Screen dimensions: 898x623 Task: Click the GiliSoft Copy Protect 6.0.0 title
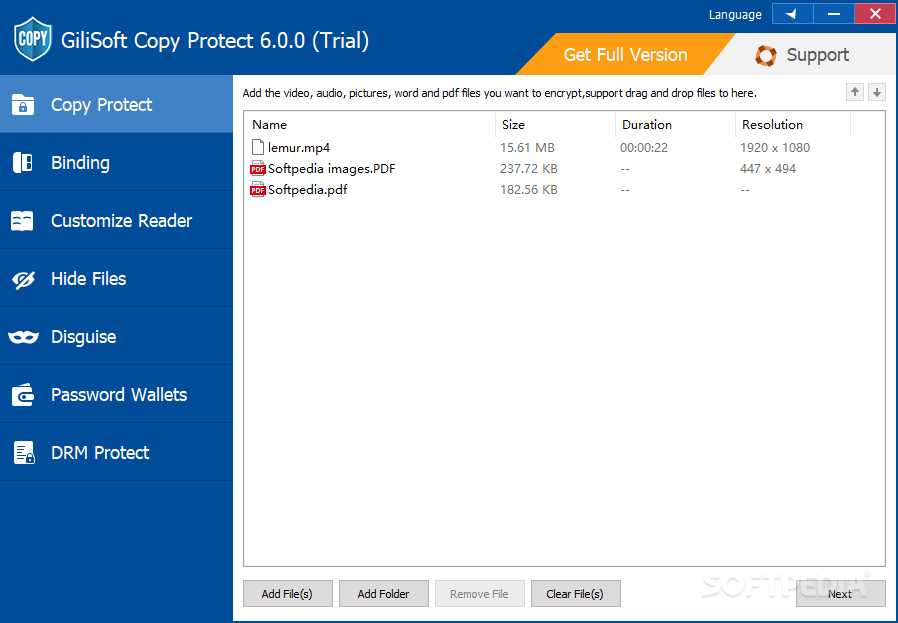(215, 41)
